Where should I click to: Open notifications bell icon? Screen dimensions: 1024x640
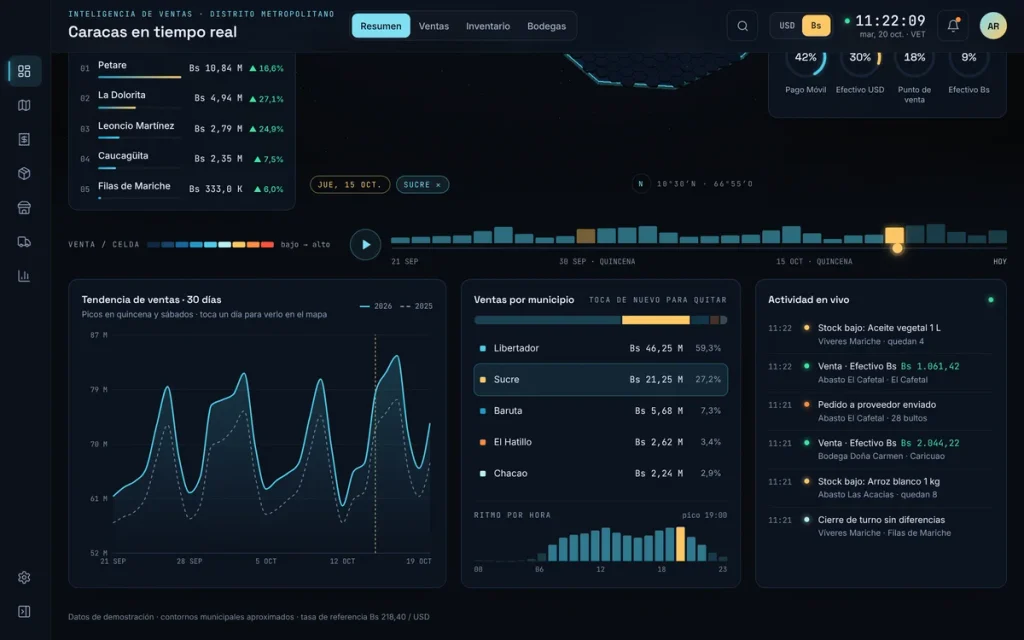pos(953,26)
